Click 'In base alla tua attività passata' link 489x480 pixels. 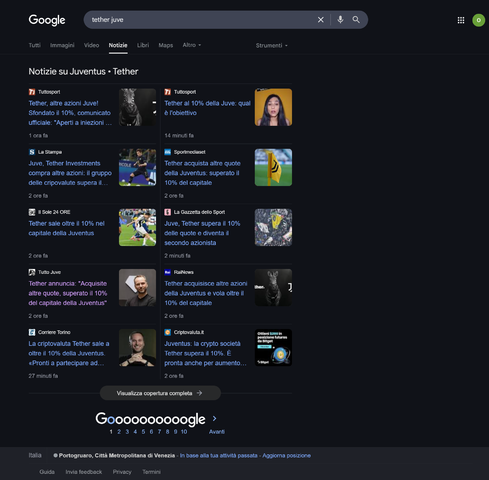coord(219,455)
